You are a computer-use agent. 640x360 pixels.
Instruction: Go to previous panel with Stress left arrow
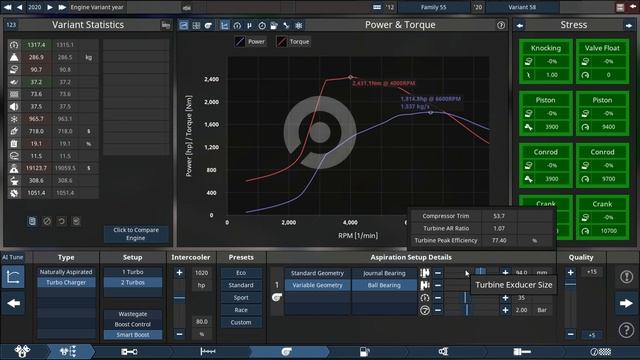[x=520, y=25]
